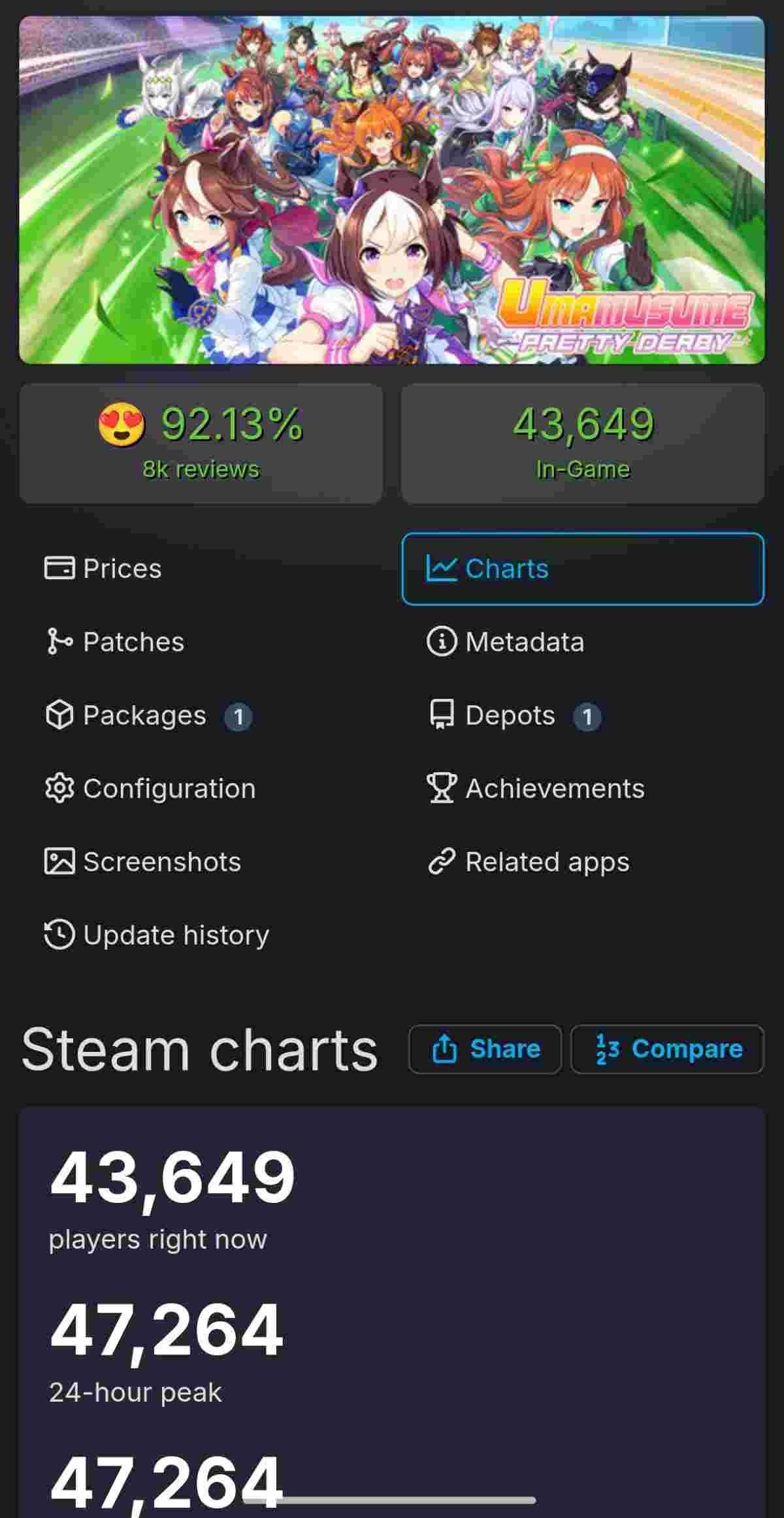The image size is (784, 1518).
Task: Click the Packages count badge
Action: coord(238,717)
